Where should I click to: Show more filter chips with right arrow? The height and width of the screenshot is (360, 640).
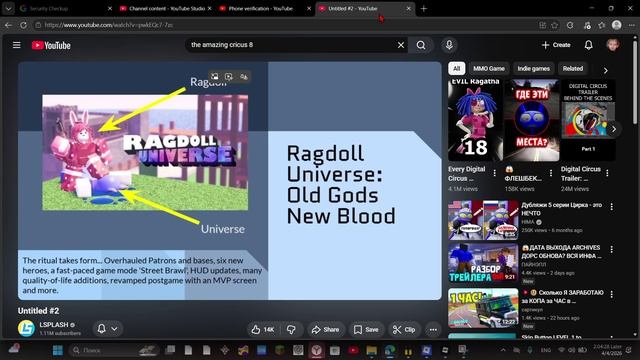[x=606, y=71]
